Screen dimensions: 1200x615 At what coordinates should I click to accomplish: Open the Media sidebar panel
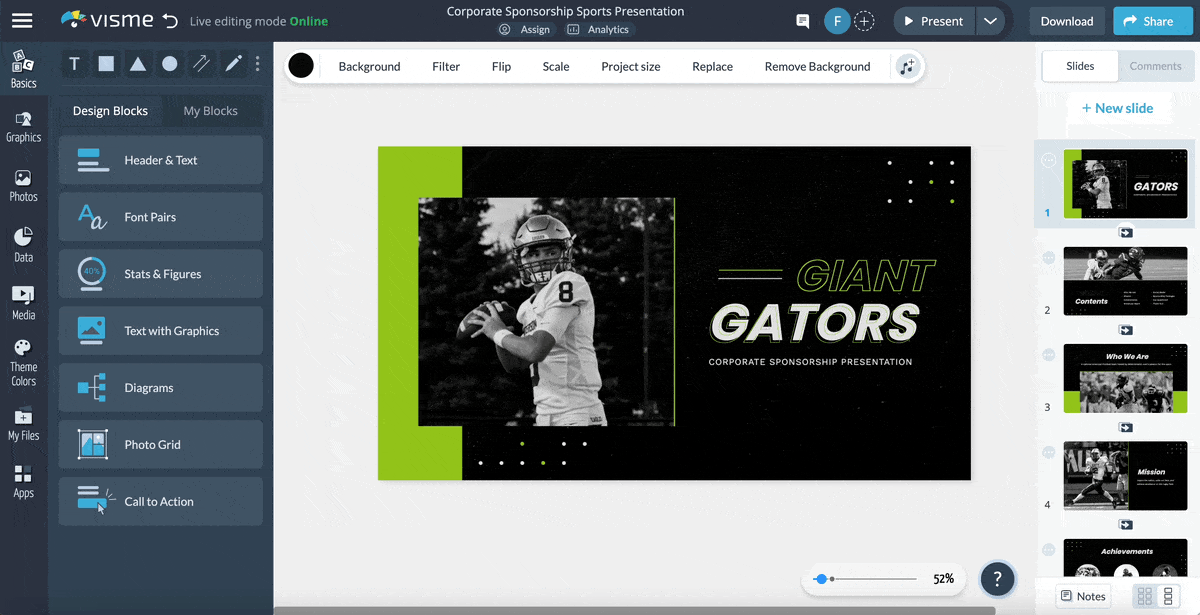tap(23, 303)
